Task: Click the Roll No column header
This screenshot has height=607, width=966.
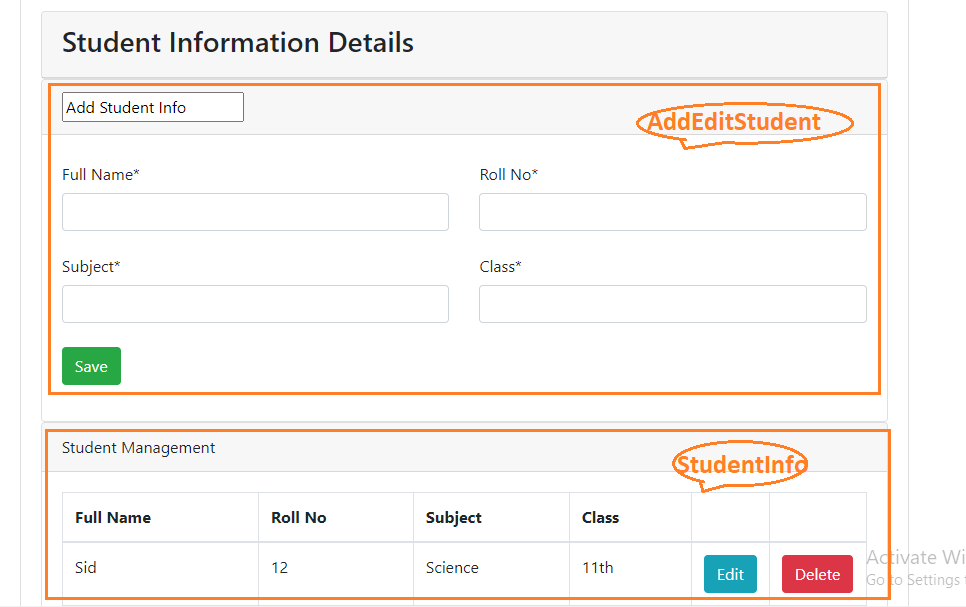Action: coord(299,518)
